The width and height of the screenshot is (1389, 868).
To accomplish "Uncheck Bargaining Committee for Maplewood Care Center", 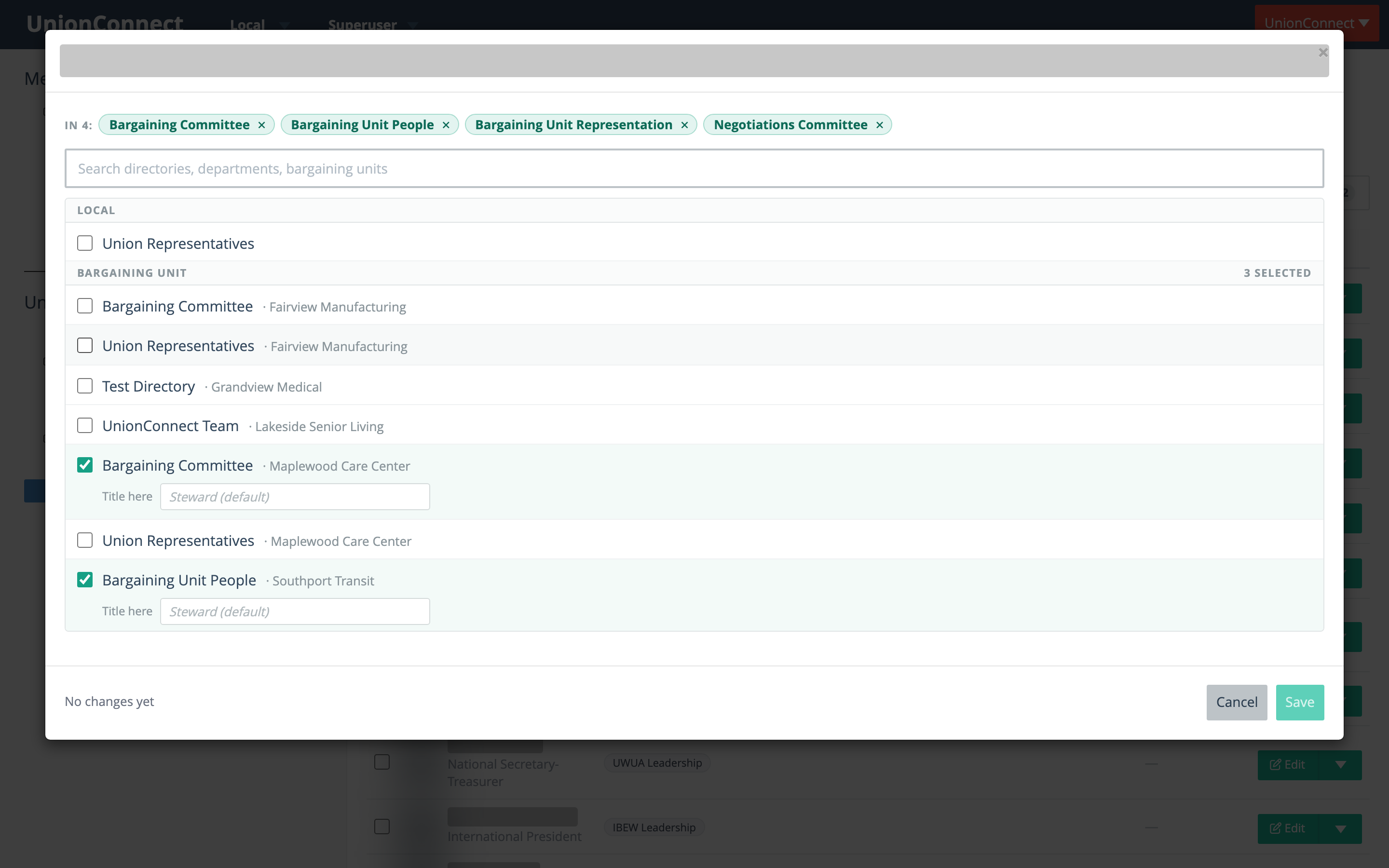I will [x=85, y=465].
